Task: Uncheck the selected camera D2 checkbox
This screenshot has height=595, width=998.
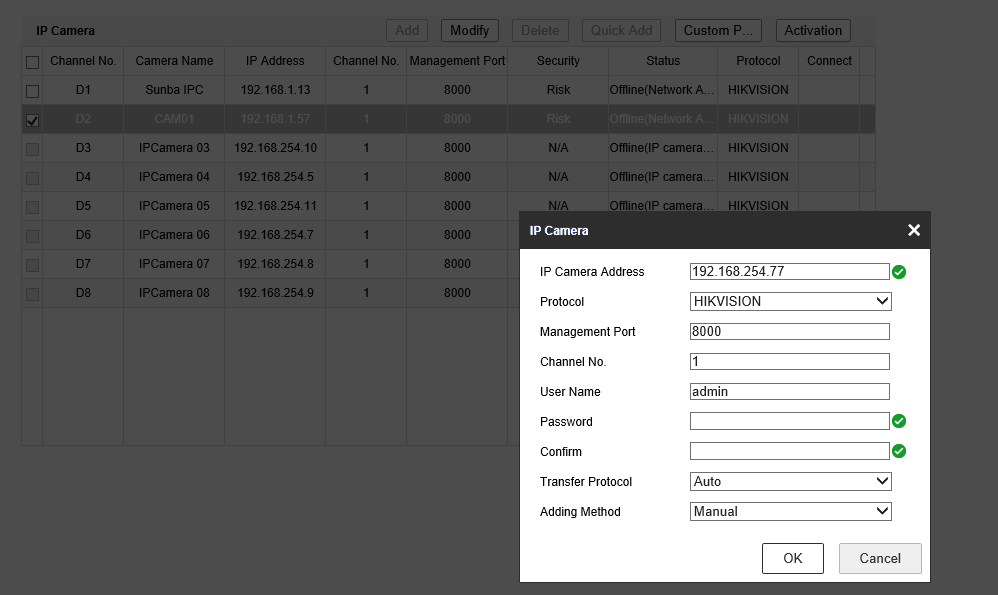Action: [32, 119]
